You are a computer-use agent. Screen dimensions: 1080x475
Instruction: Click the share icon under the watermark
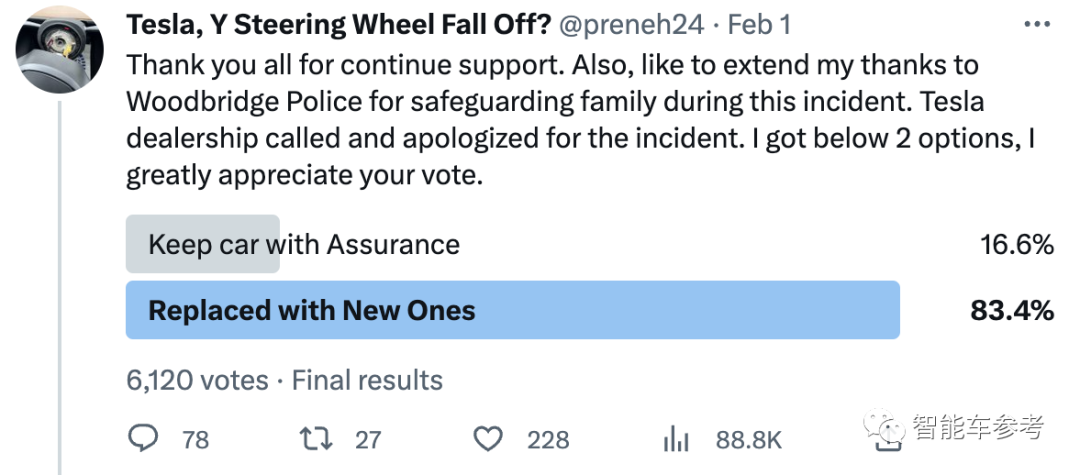point(889,445)
